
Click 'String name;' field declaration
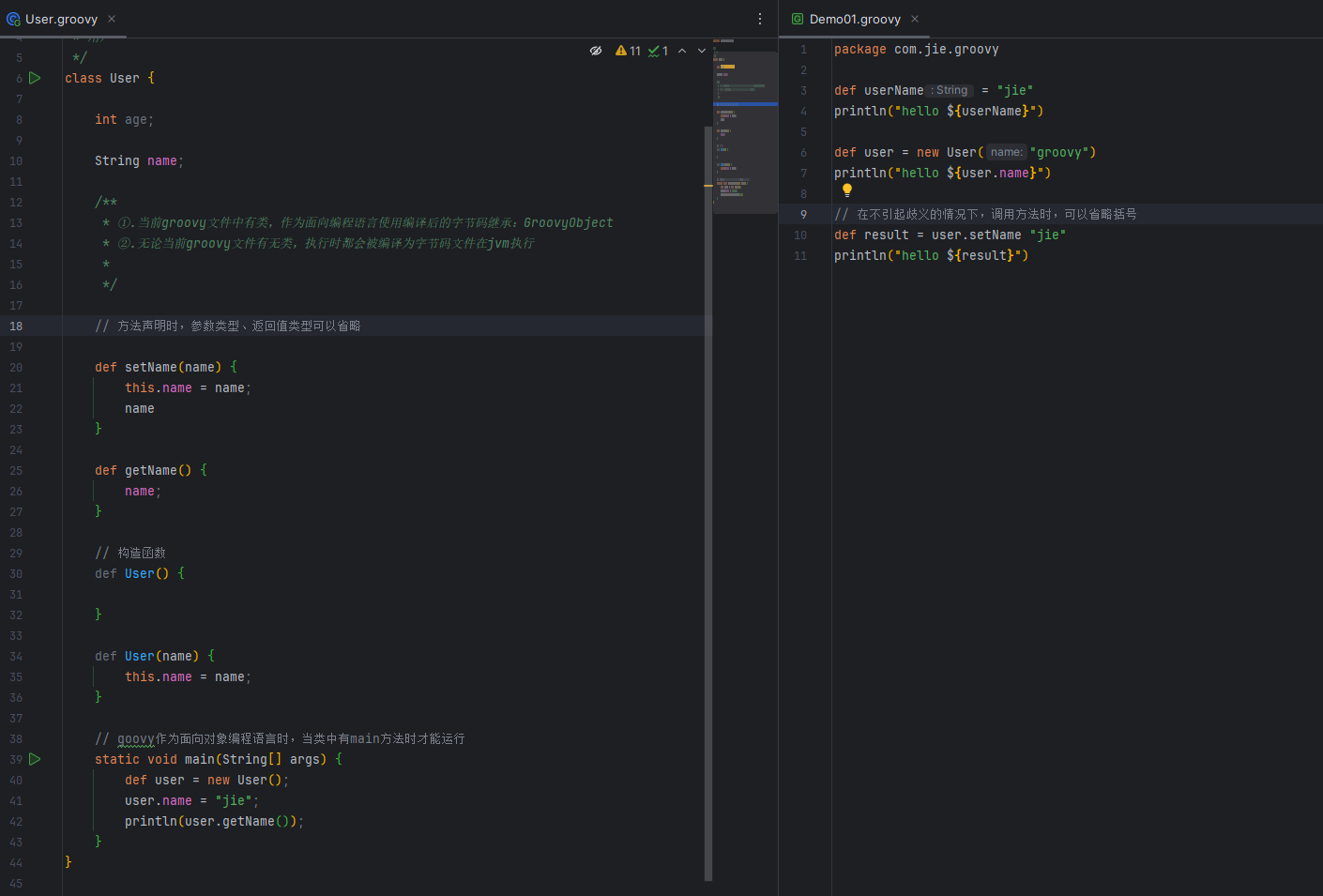(139, 160)
